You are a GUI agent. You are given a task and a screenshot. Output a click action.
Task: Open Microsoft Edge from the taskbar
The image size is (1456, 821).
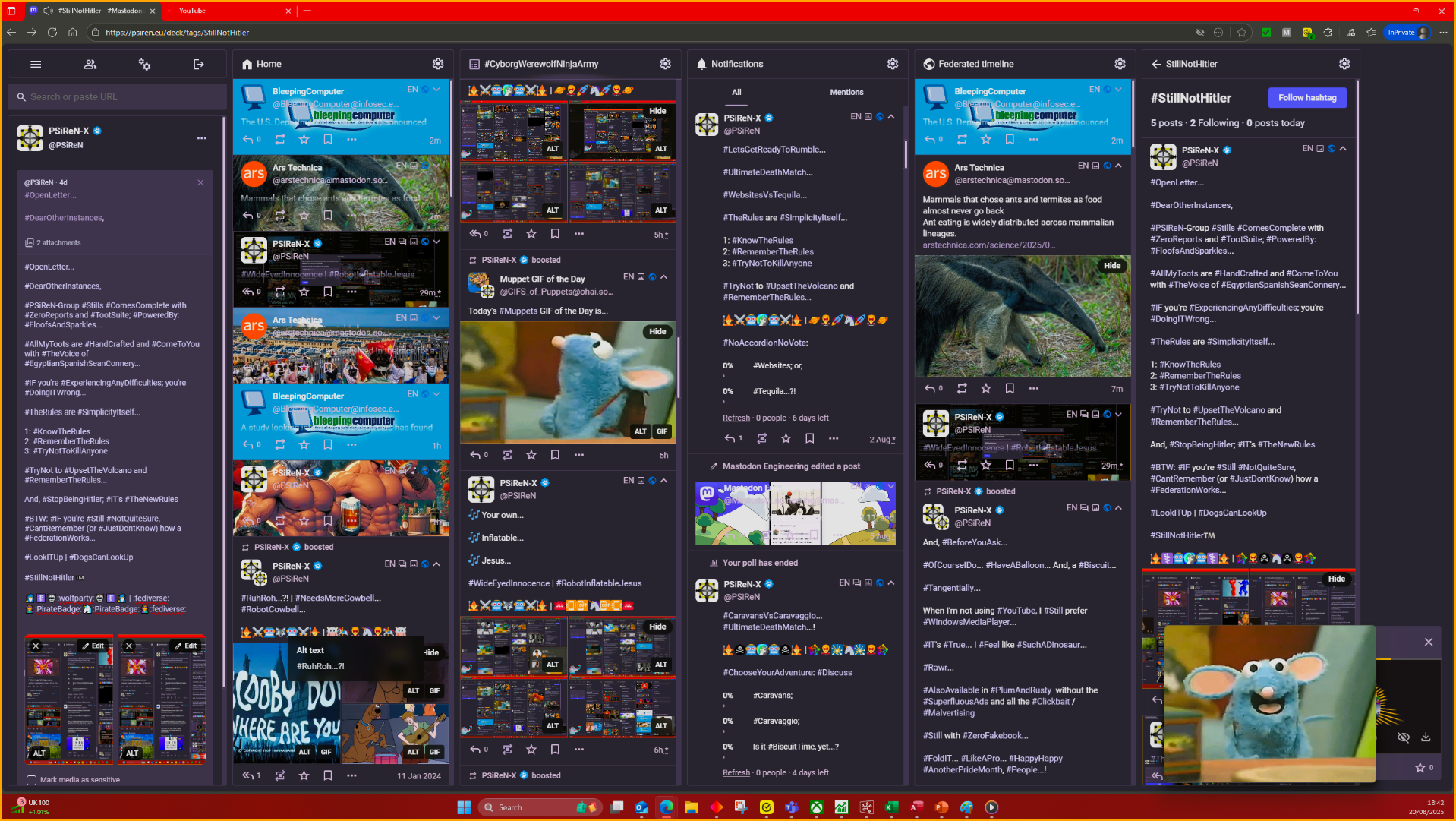click(x=667, y=807)
